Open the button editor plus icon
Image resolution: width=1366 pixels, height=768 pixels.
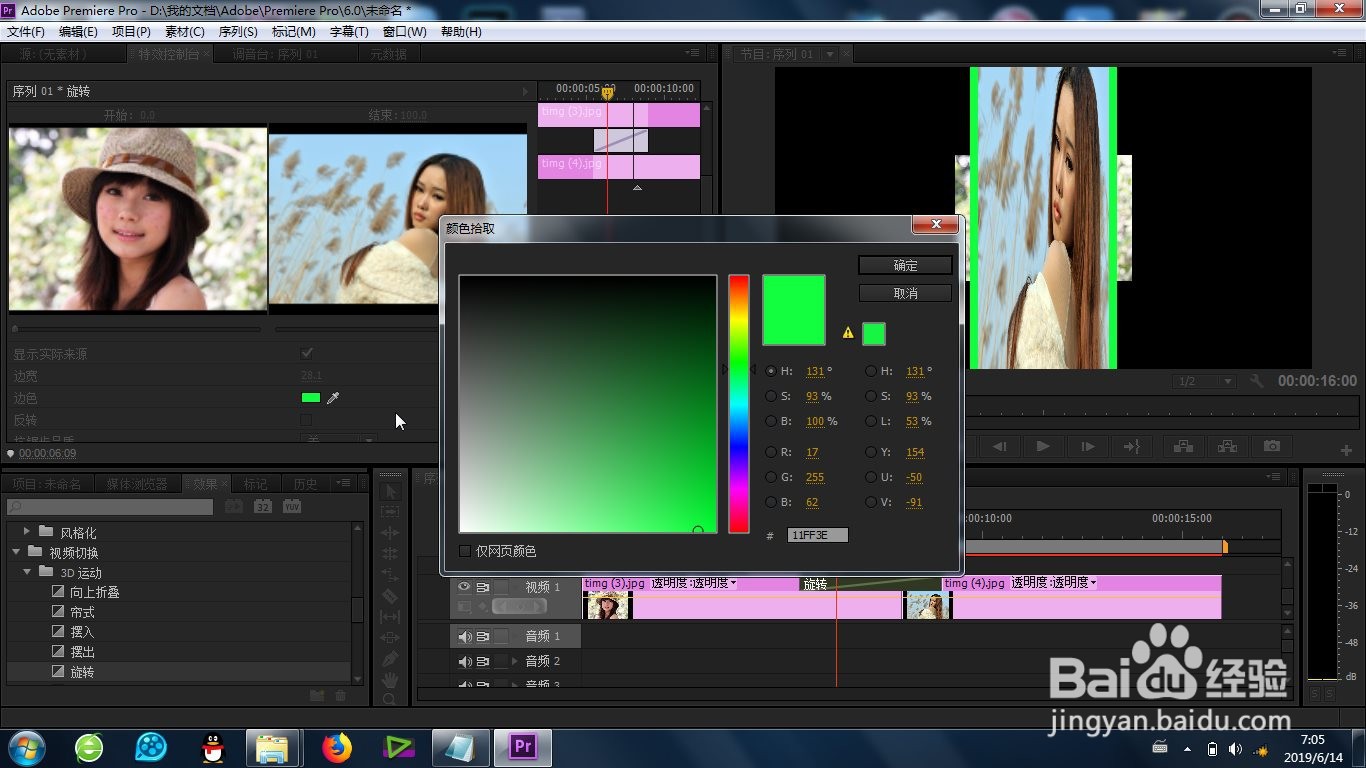pos(1346,450)
